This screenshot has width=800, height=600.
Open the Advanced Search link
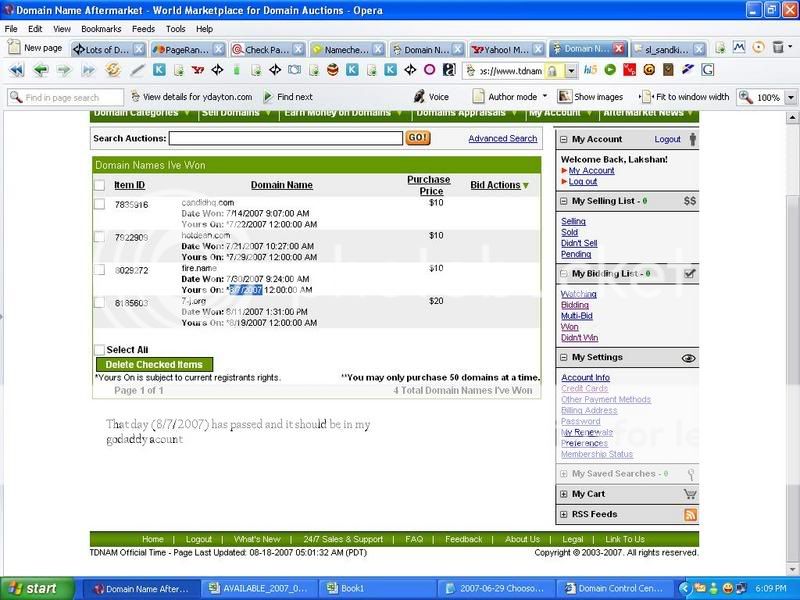(x=503, y=138)
